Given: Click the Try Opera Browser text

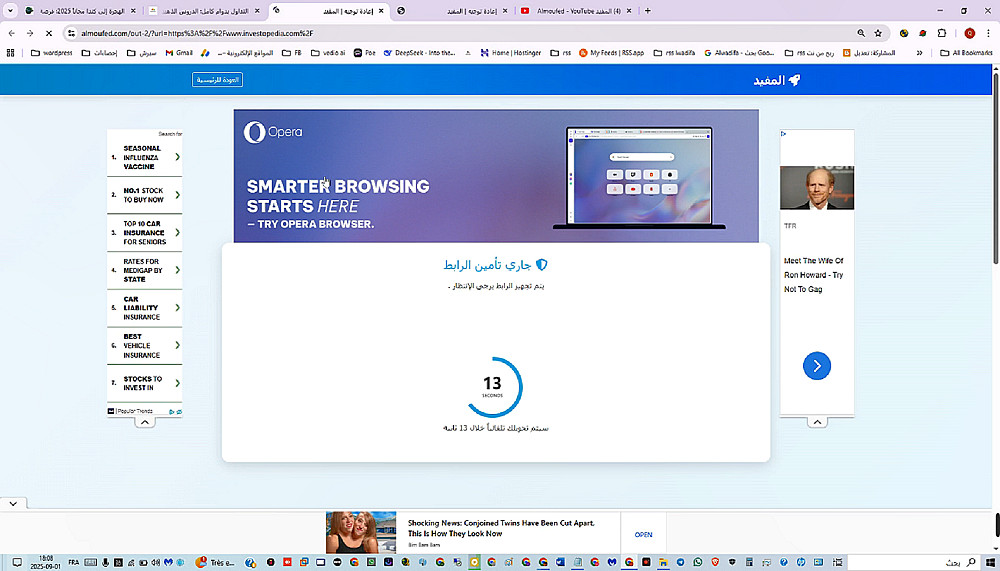Looking at the screenshot, I should tap(311, 225).
